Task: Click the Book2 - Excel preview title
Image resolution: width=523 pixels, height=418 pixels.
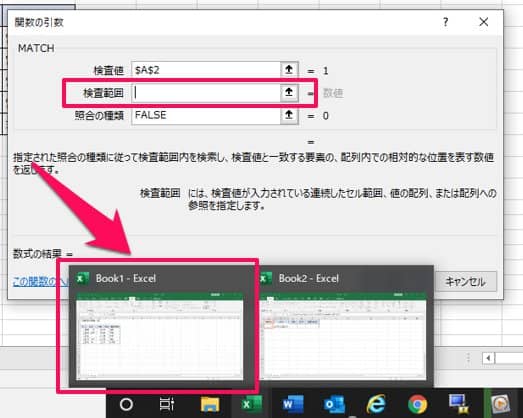Action: pos(309,278)
